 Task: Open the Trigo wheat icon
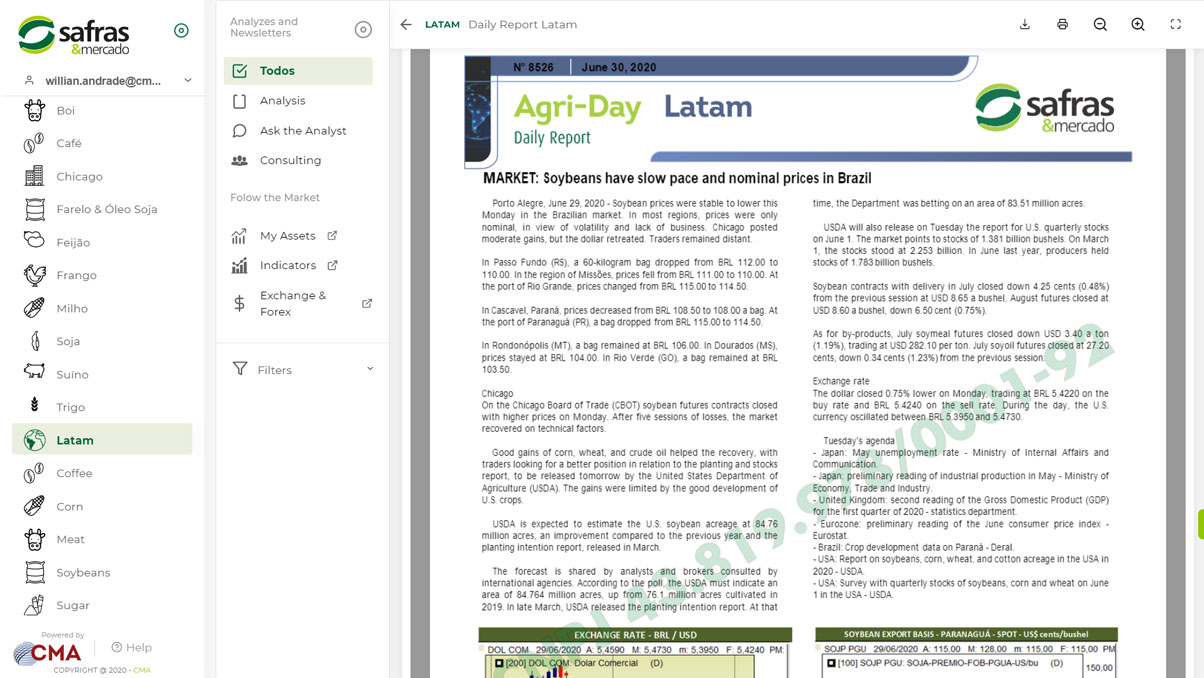tap(35, 407)
